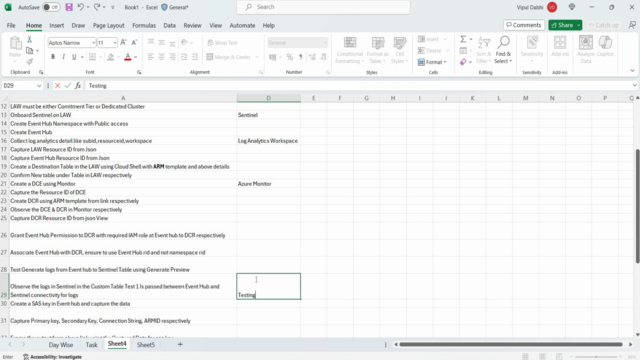Open the font size dropdown
The image size is (640, 360).
[x=115, y=42]
